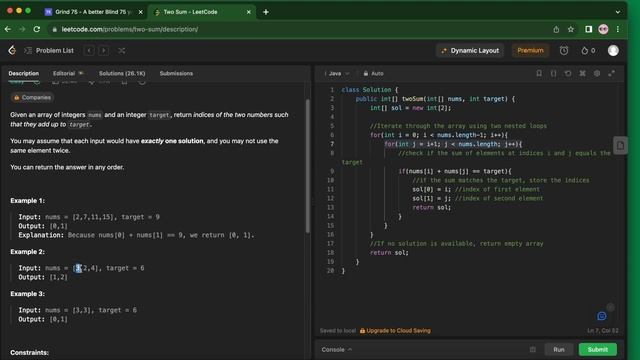This screenshot has height=360, width=640.
Task: Click the Premium button
Action: point(530,51)
